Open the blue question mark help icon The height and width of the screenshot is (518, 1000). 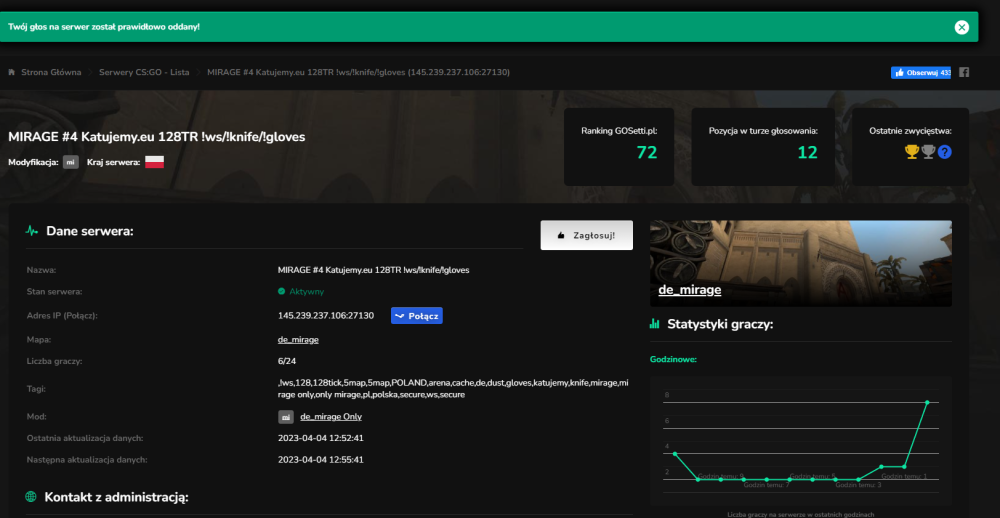(945, 152)
